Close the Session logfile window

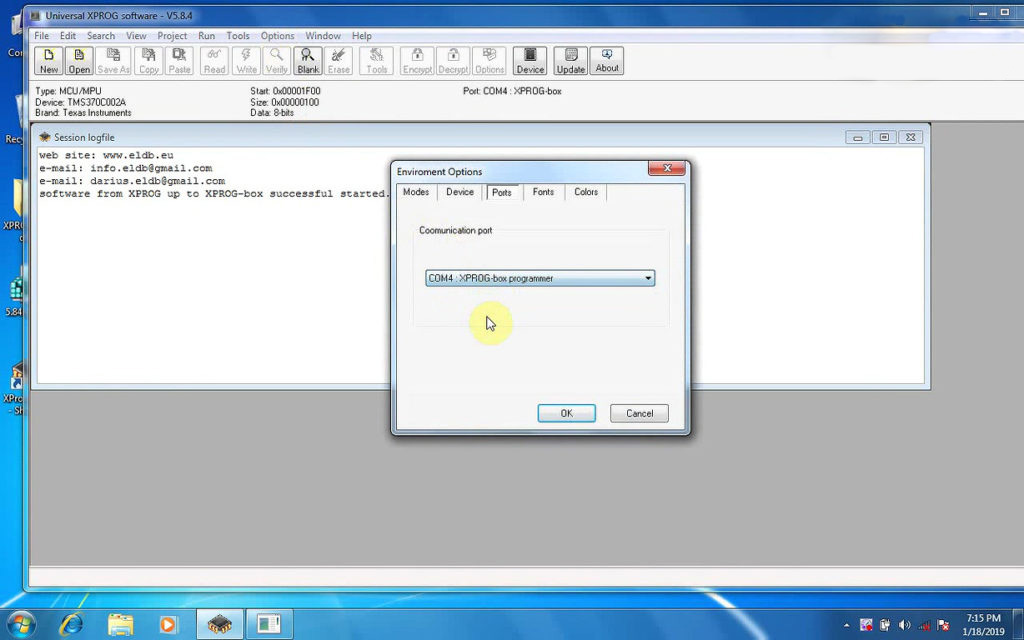(x=910, y=137)
